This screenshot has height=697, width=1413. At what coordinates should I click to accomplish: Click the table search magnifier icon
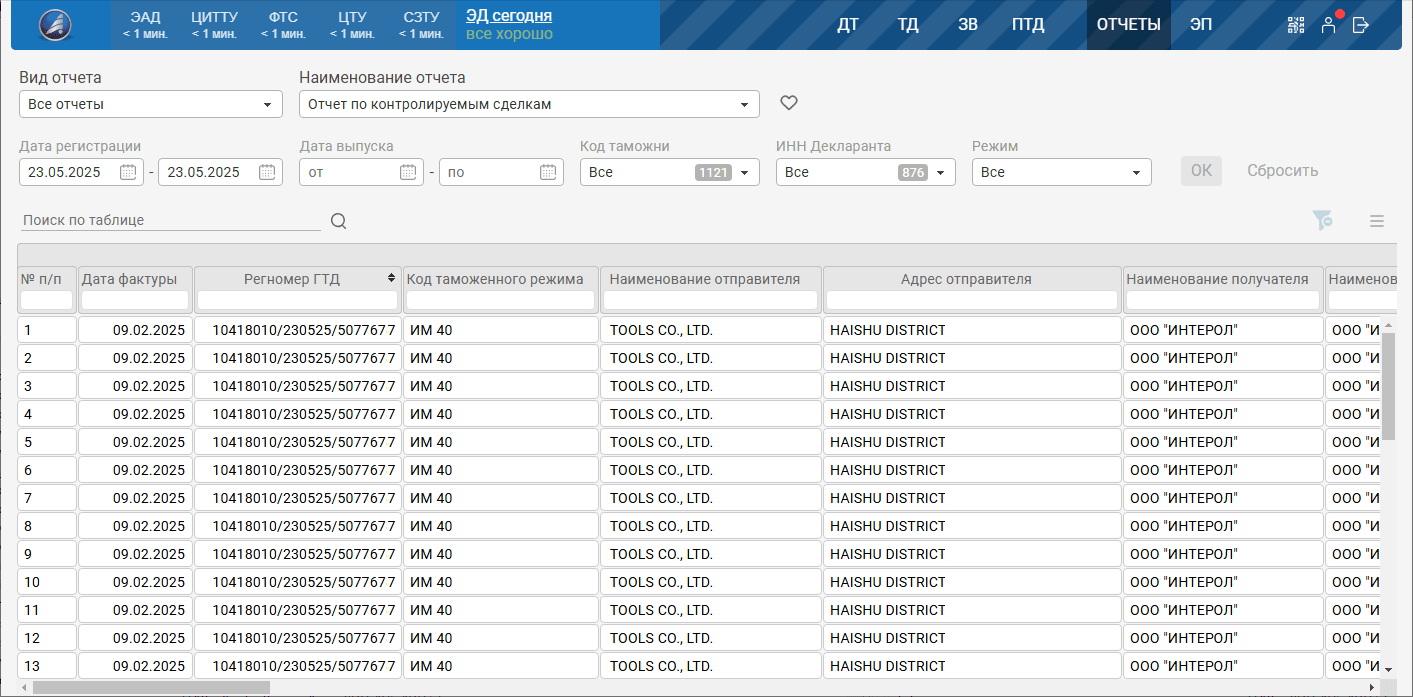(x=339, y=221)
